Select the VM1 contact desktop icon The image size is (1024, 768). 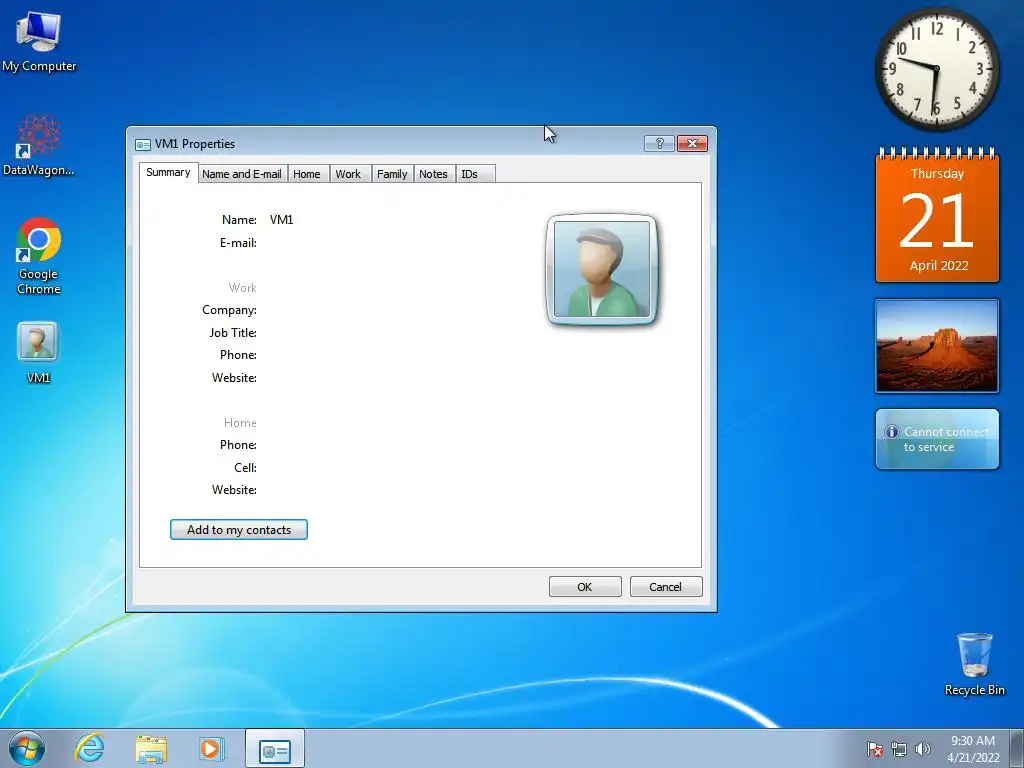click(38, 351)
